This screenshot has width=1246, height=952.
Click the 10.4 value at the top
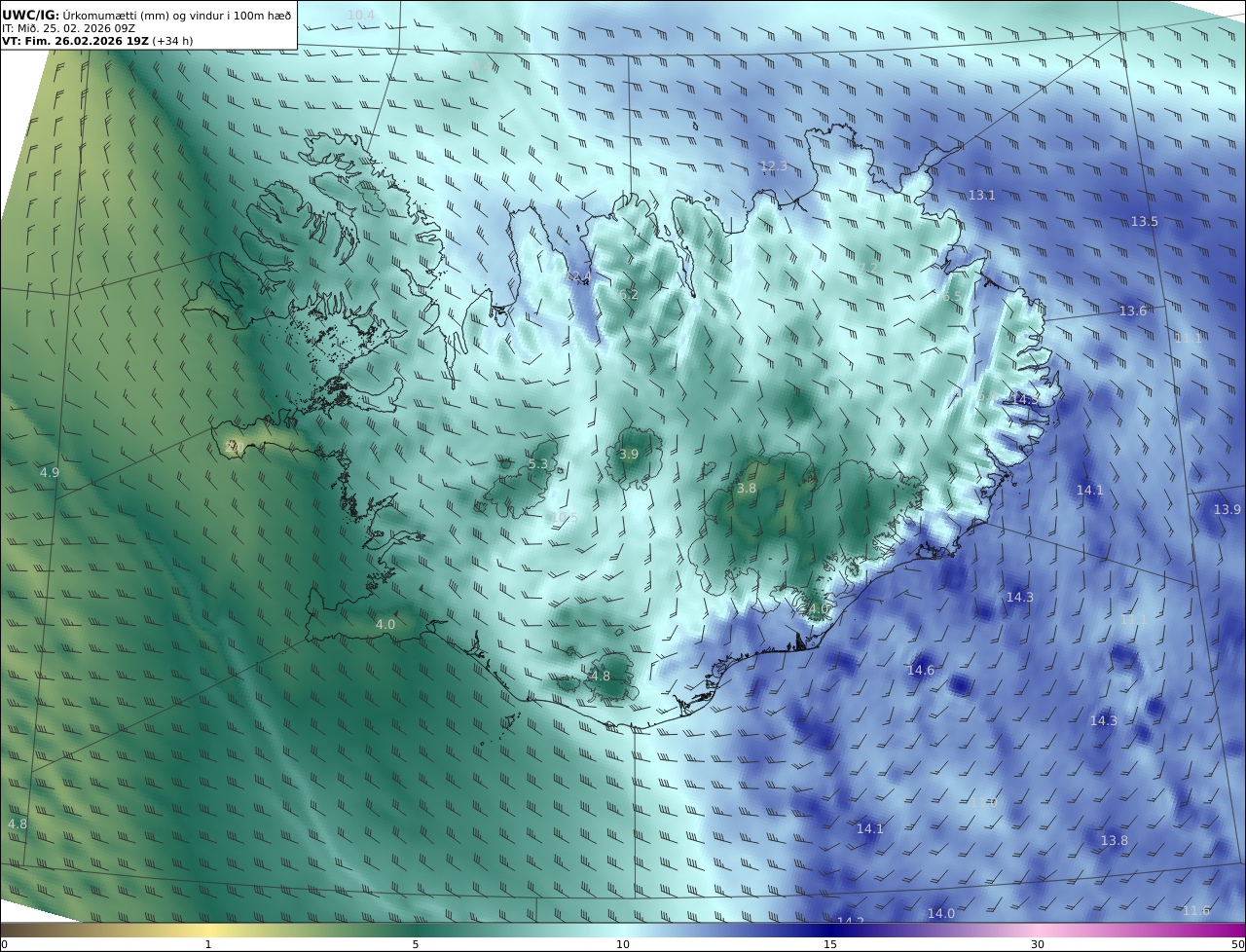(x=361, y=15)
